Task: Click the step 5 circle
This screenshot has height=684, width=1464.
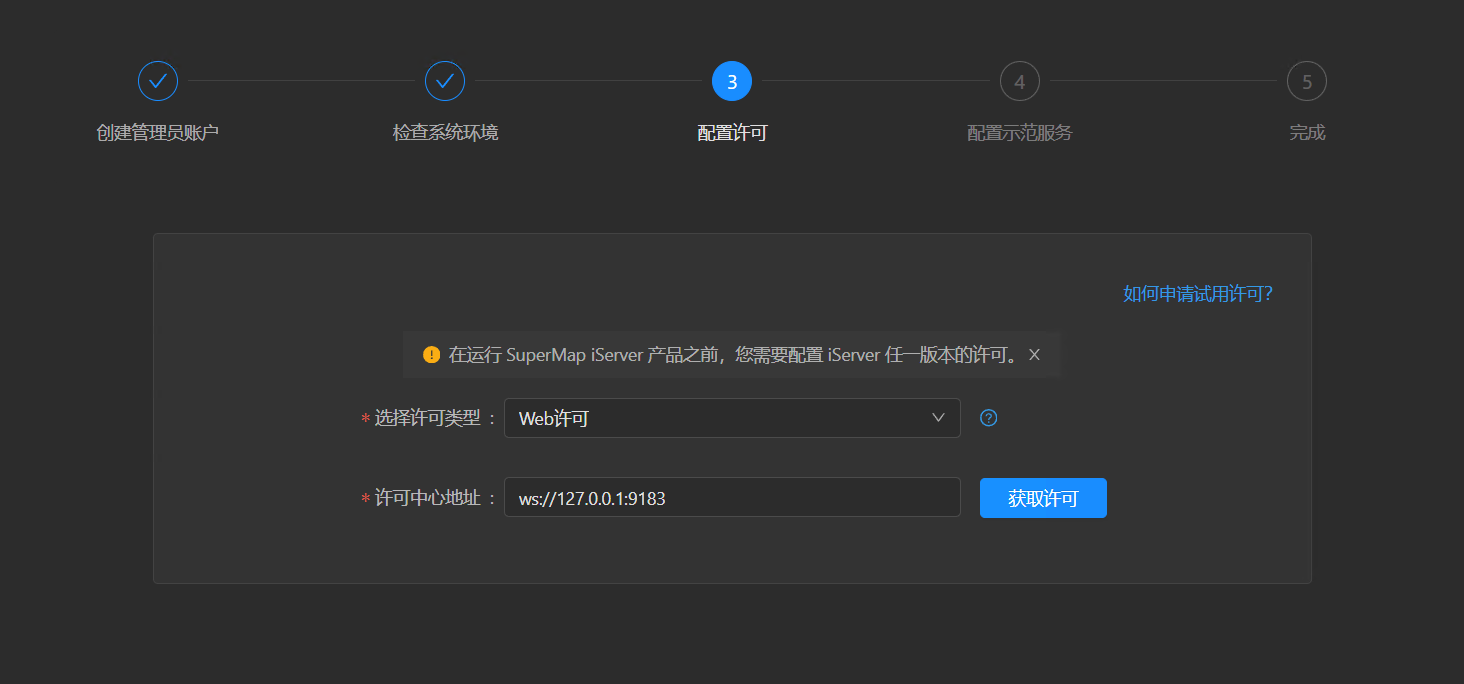Action: coord(1307,81)
